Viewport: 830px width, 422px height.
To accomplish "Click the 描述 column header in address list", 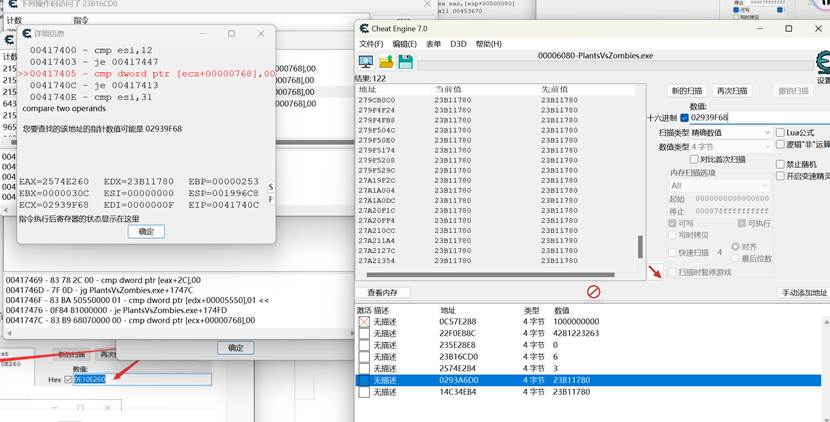I will tap(381, 310).
